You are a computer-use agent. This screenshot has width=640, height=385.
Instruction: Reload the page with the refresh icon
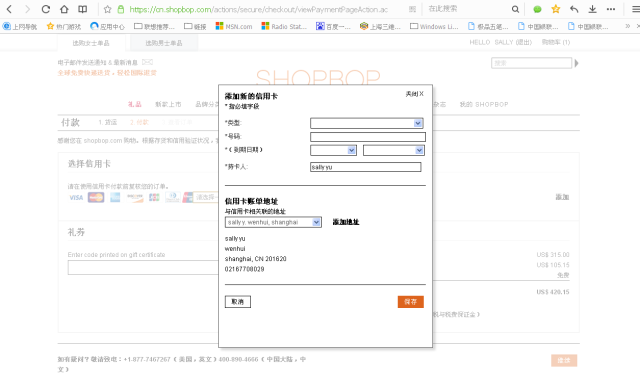click(x=46, y=9)
